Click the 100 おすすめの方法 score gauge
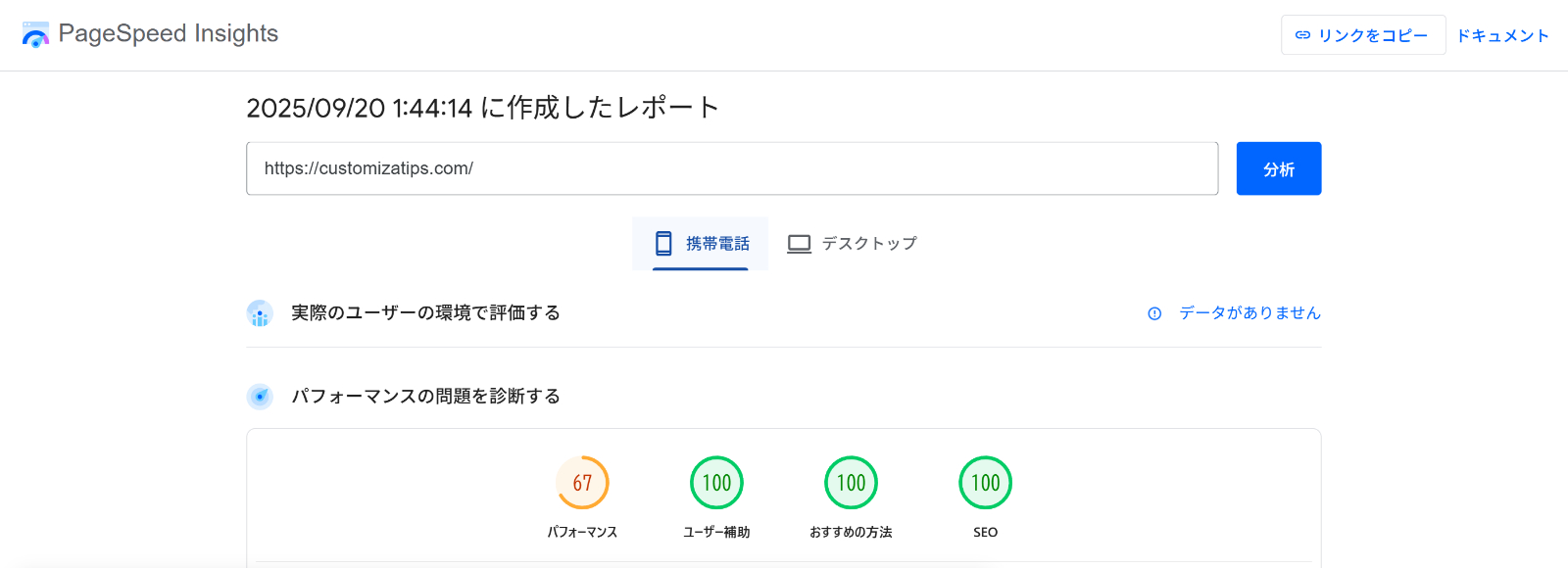Viewport: 1568px width, 568px height. pyautogui.click(x=851, y=483)
